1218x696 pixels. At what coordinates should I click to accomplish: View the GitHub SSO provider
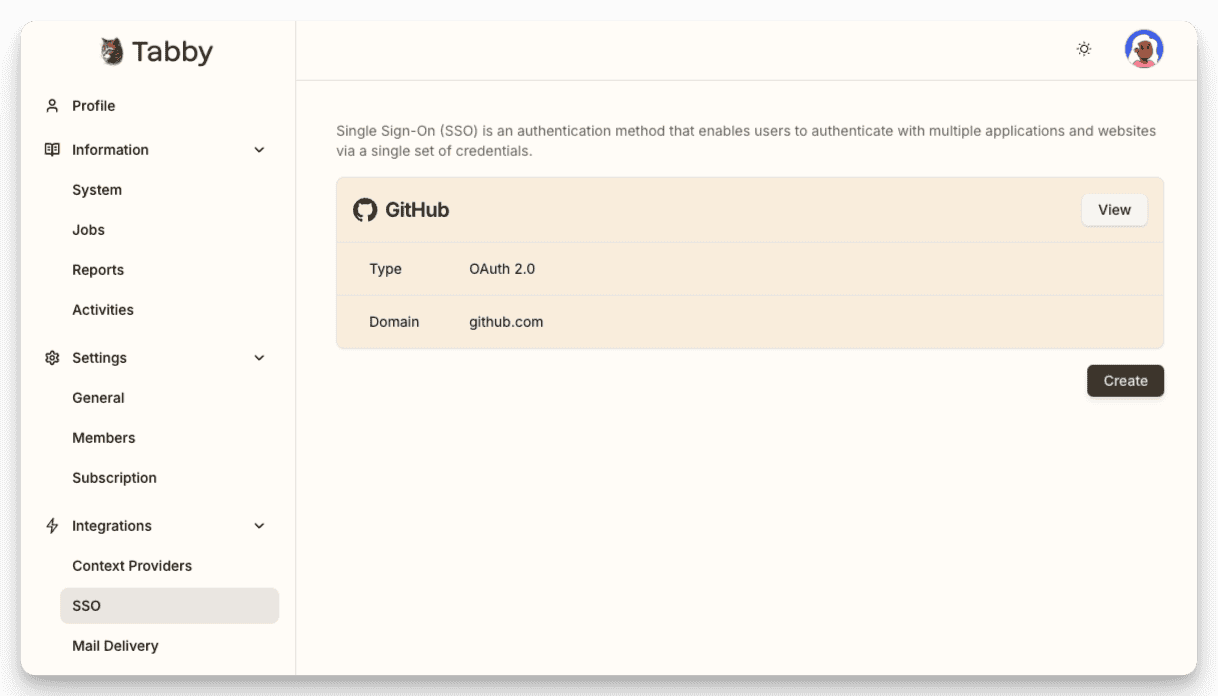coord(1114,210)
